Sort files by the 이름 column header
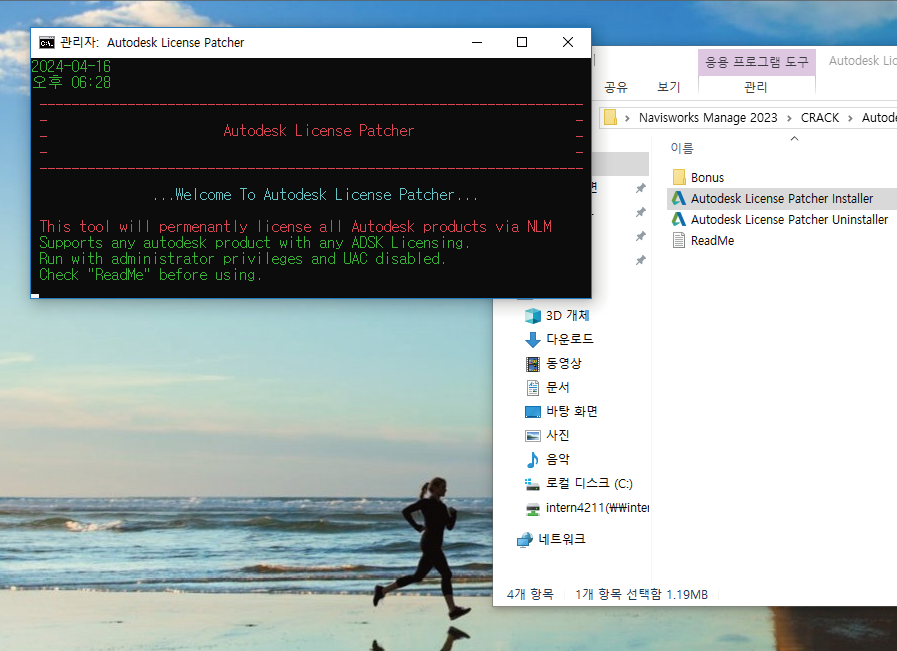The height and width of the screenshot is (651, 897). pos(682,148)
